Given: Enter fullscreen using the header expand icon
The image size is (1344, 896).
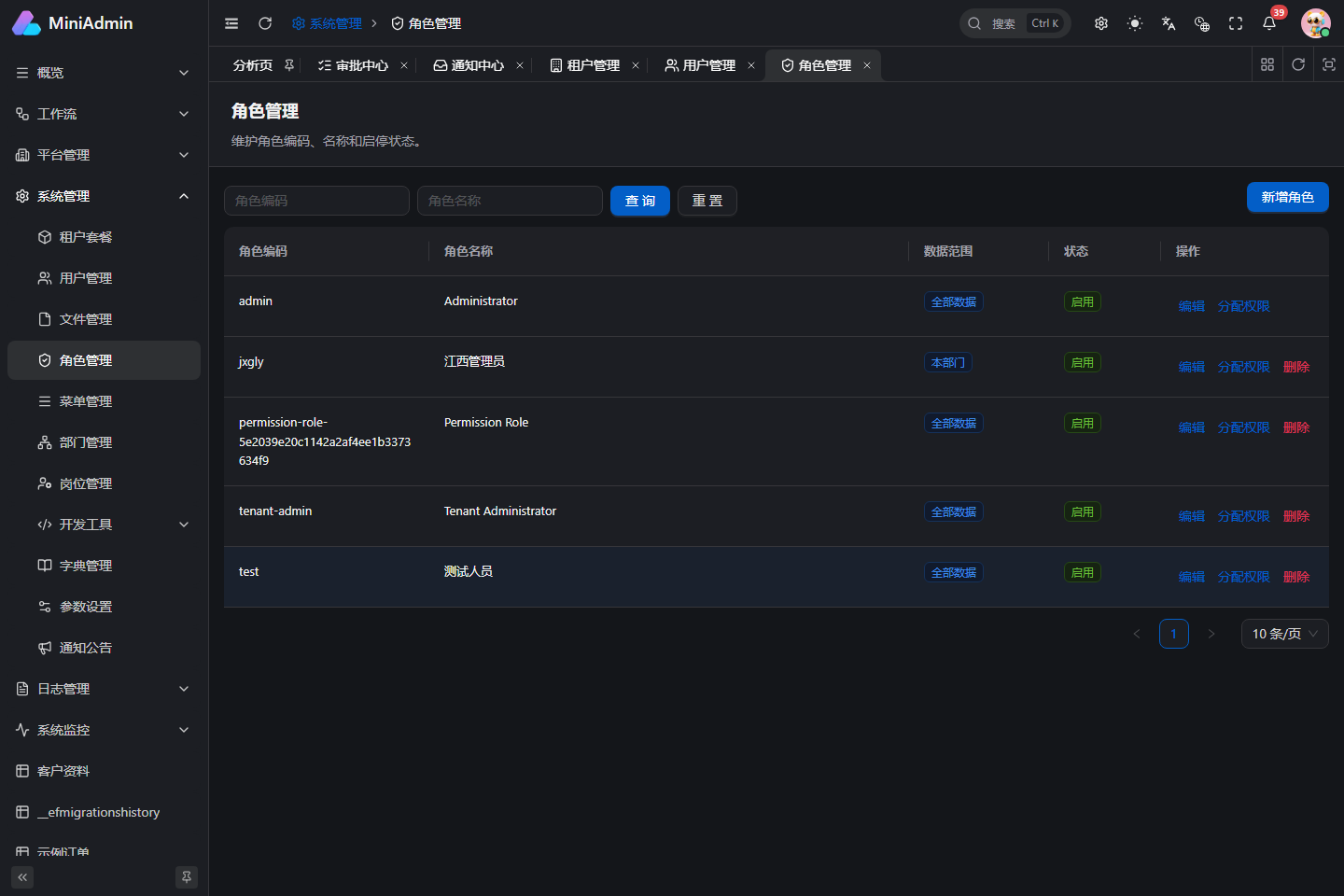Looking at the screenshot, I should pyautogui.click(x=1236, y=23).
